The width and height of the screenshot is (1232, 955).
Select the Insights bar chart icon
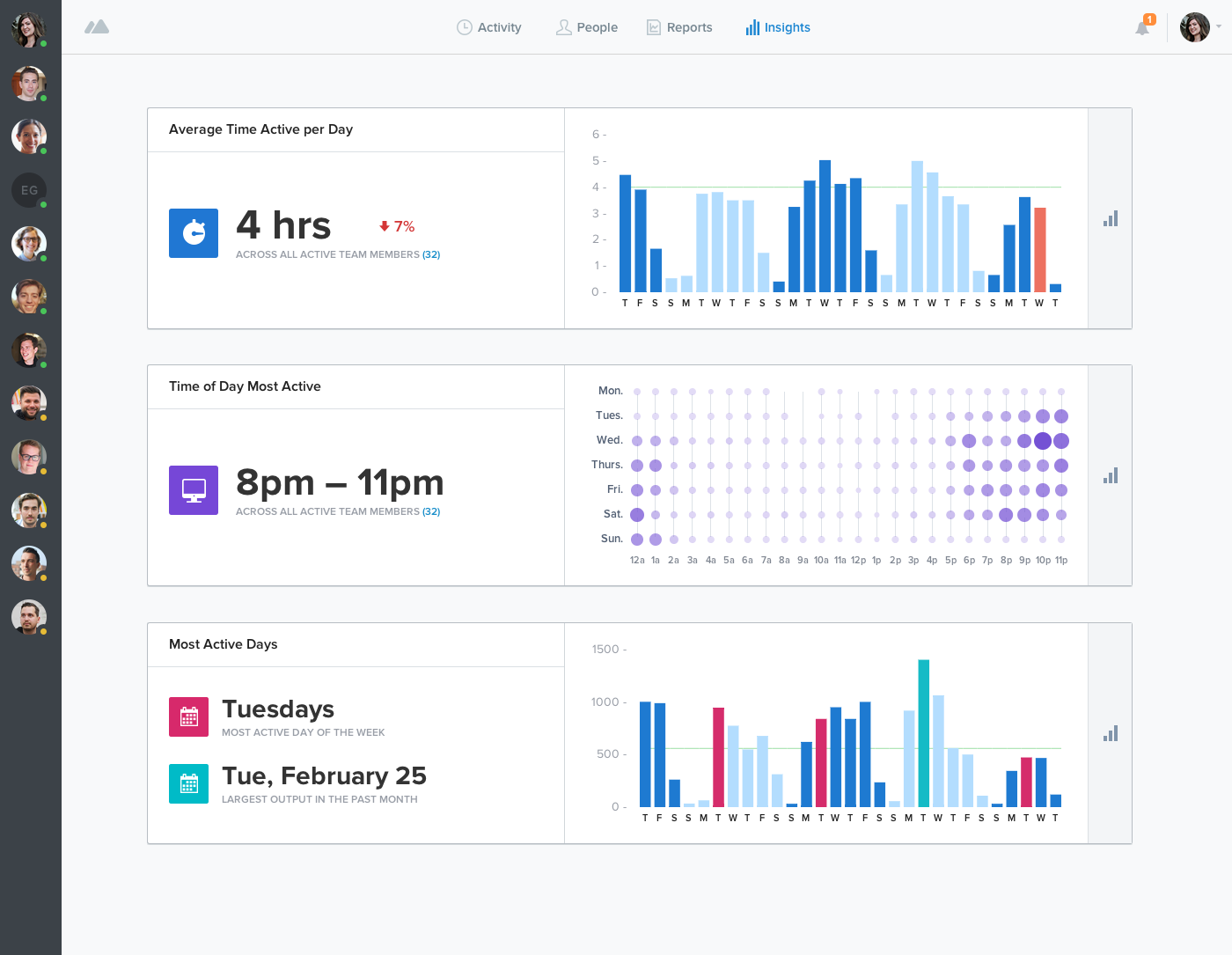click(753, 27)
